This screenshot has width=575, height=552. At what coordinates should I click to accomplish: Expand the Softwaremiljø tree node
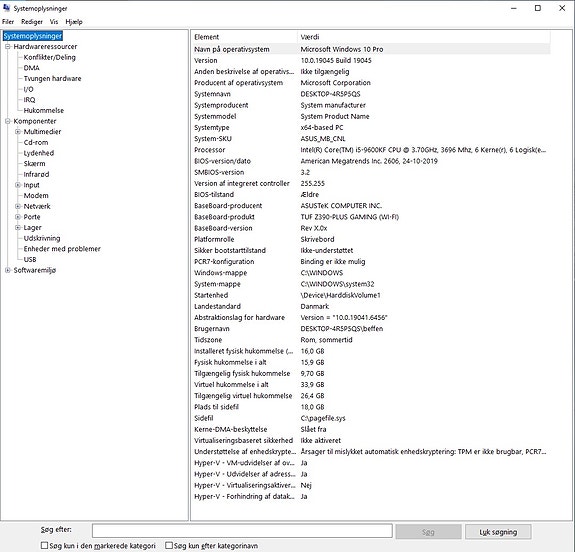tap(8, 270)
